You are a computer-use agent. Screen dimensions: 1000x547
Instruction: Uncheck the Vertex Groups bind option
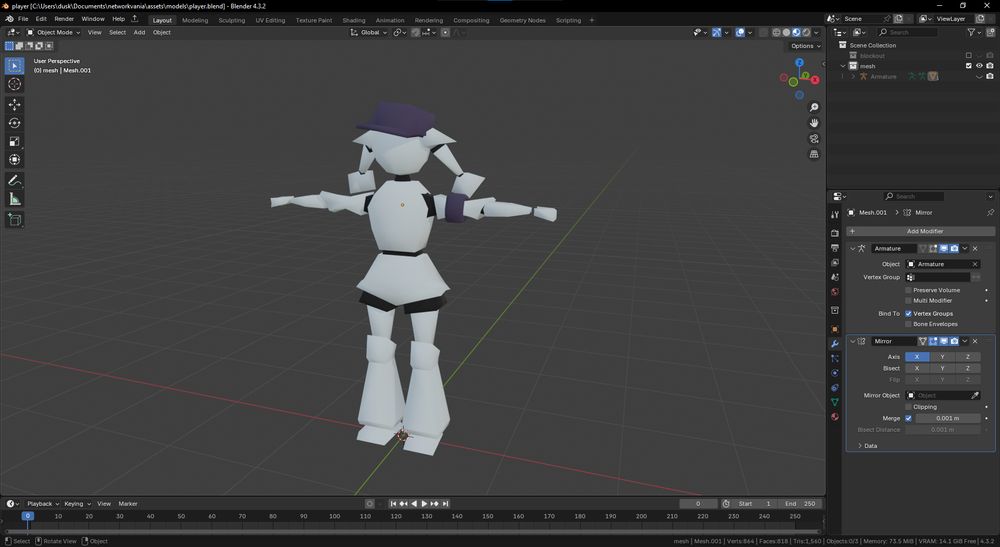point(908,313)
